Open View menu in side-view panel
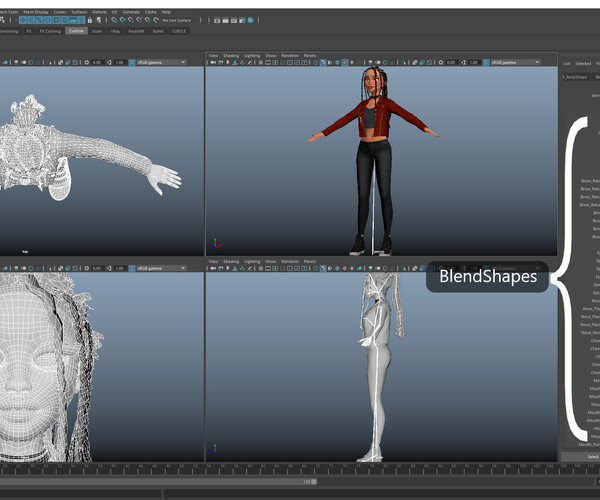Screen dimensions: 600x500 click(213, 262)
